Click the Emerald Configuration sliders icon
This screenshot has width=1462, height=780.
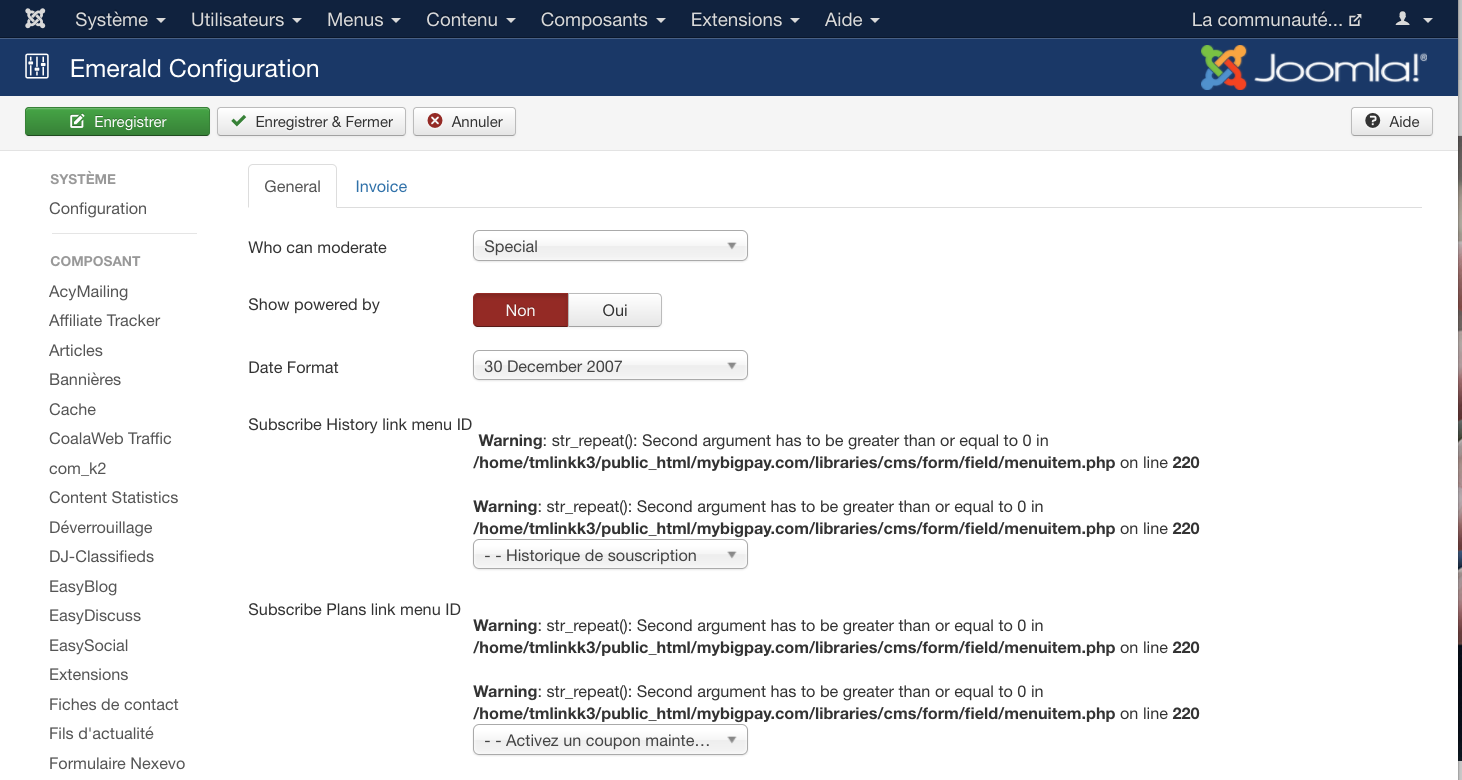coord(36,68)
